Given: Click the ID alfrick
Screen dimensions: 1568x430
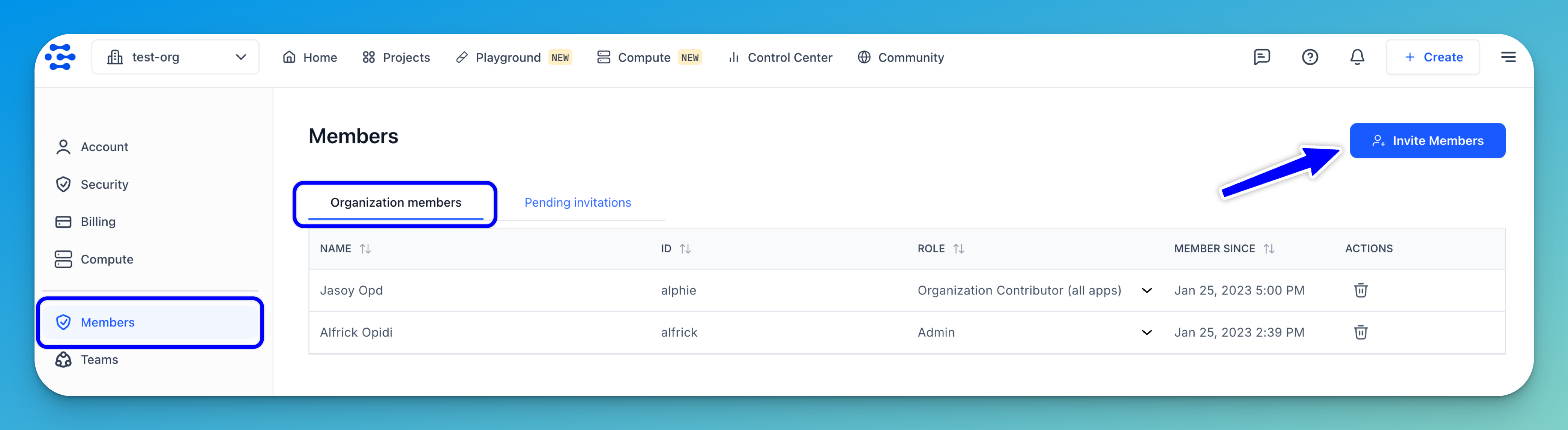Looking at the screenshot, I should pos(679,332).
